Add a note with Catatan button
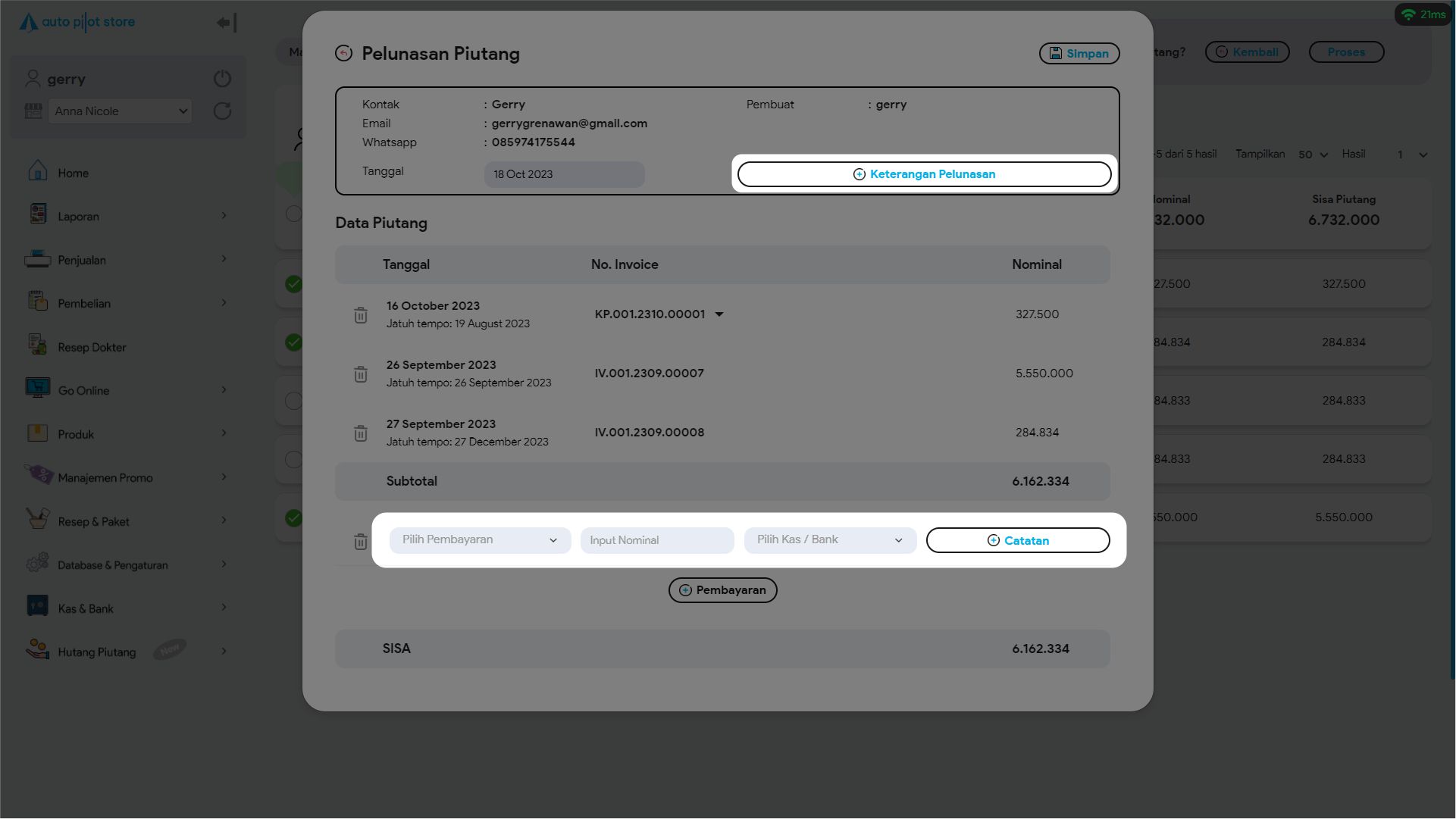 click(x=1017, y=541)
